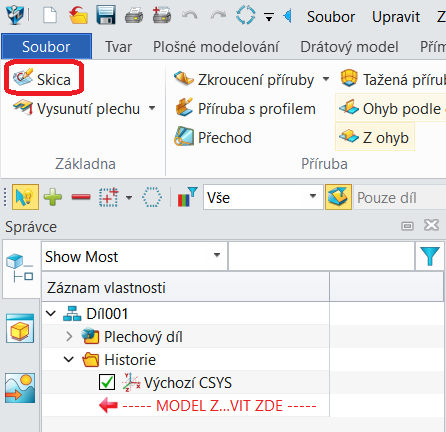Image resolution: width=446 pixels, height=432 pixels.
Task: Open quick access toolbar customize arrow
Action: (269, 16)
